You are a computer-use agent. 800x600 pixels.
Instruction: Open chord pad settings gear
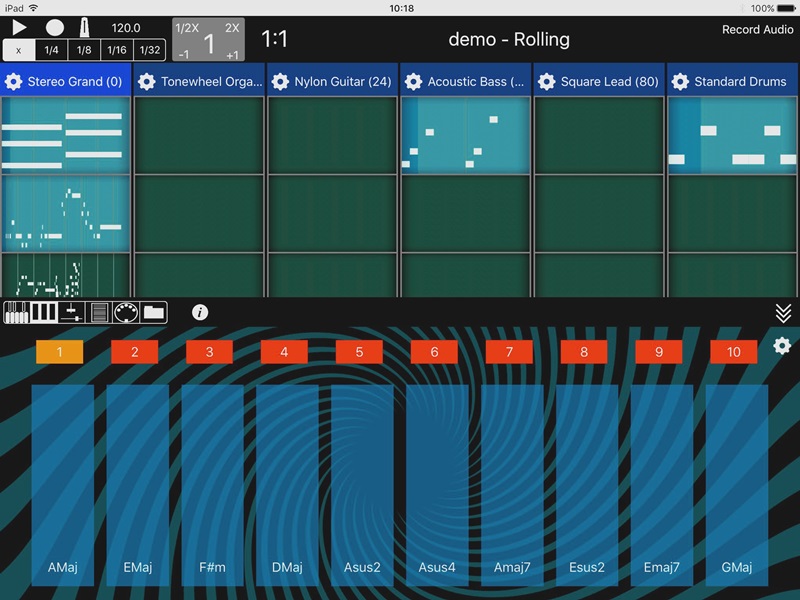tap(782, 346)
